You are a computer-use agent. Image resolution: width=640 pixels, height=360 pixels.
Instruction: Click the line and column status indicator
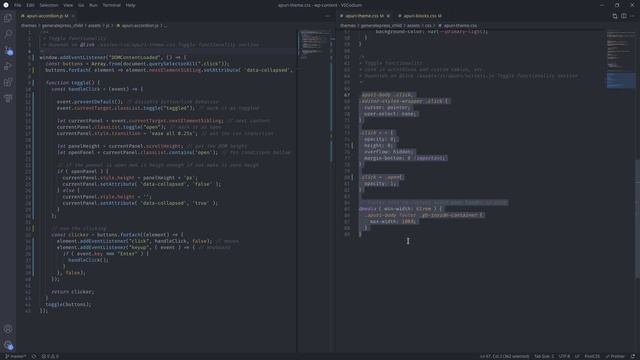(x=504, y=356)
